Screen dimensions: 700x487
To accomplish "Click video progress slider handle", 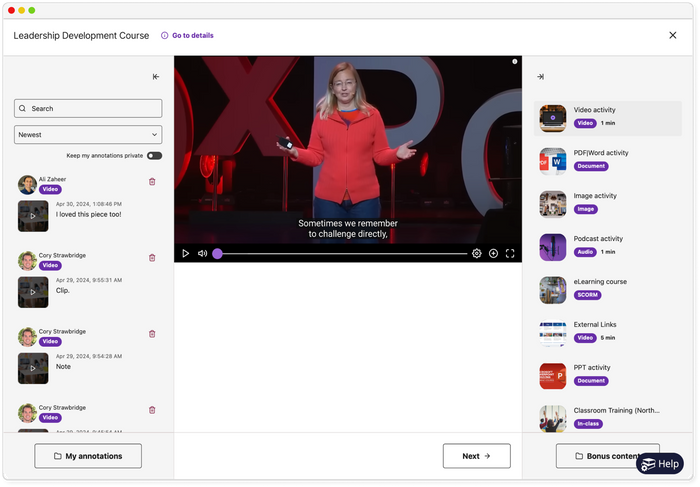I will coord(217,254).
